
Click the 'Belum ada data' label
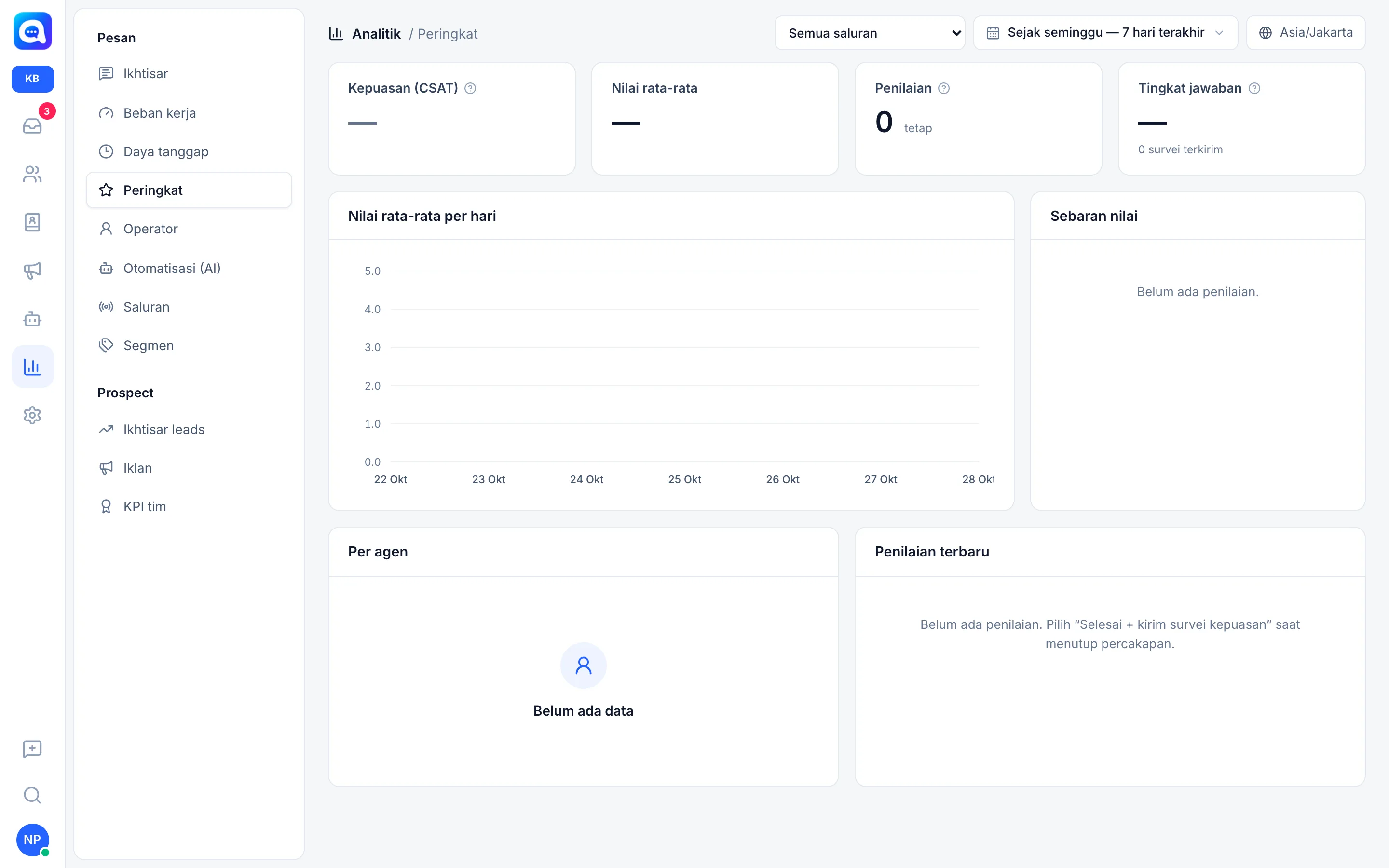(583, 711)
